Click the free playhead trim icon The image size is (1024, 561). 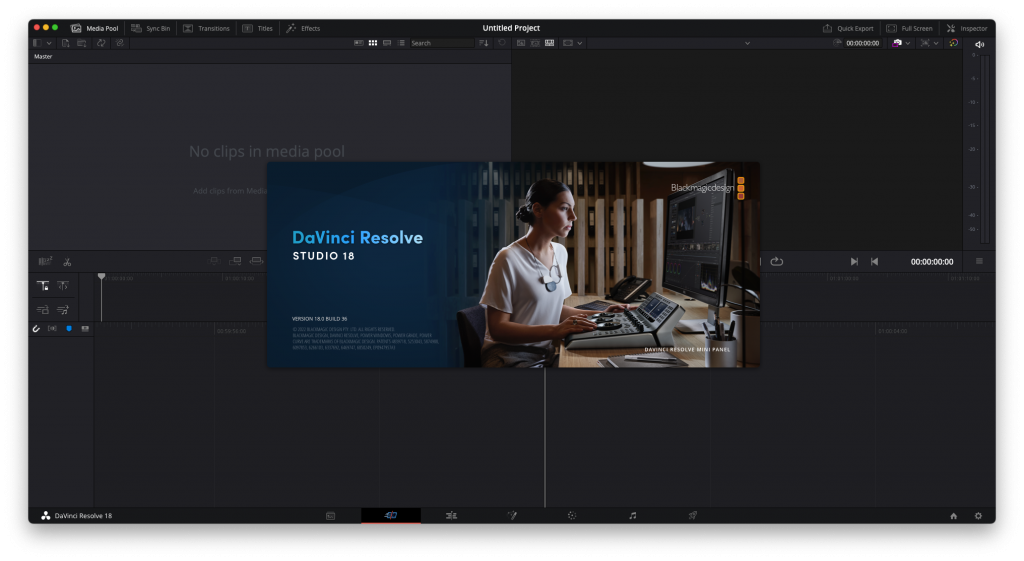point(63,286)
